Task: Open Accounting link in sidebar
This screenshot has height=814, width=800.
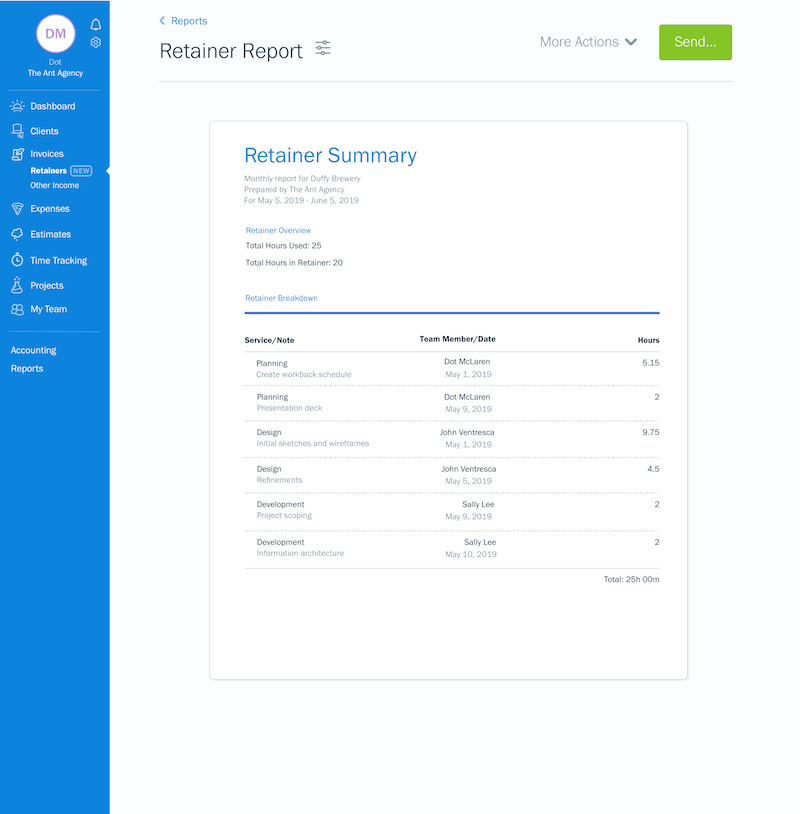Action: 33,350
